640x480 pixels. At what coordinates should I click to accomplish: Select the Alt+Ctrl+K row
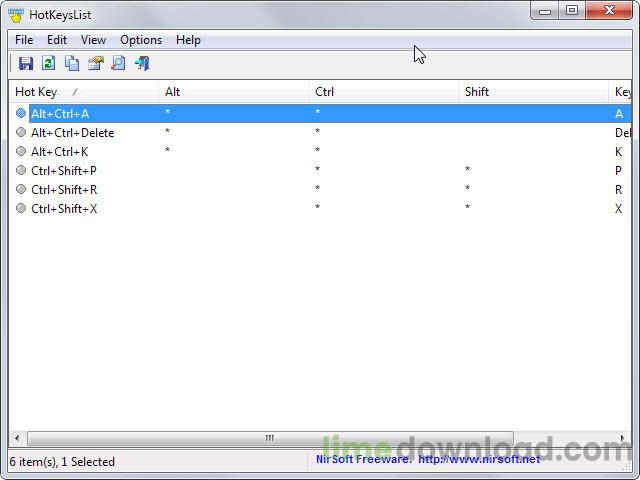pos(320,151)
